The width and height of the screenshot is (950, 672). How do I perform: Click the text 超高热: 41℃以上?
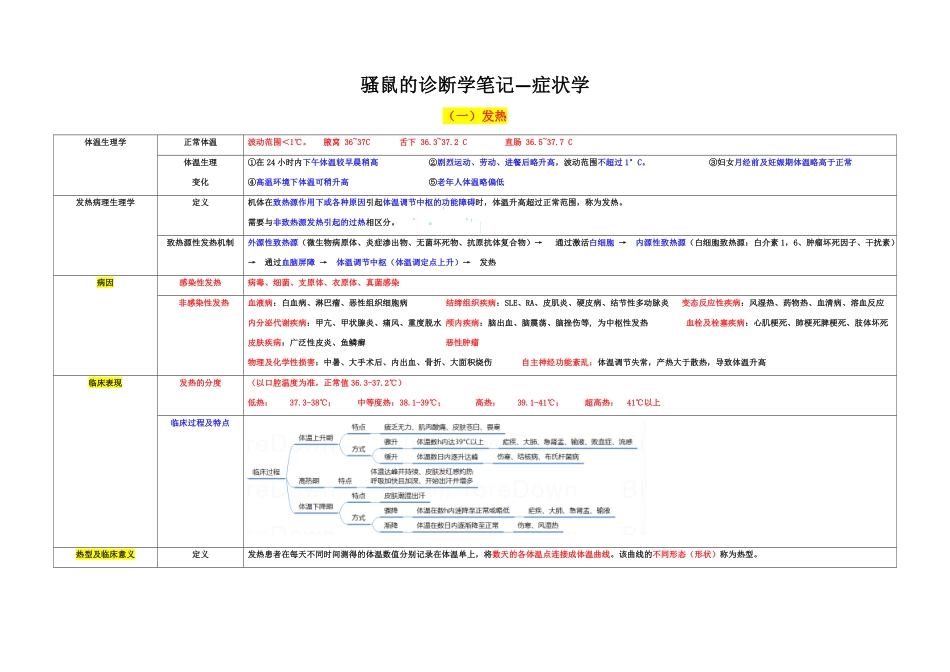(x=622, y=402)
